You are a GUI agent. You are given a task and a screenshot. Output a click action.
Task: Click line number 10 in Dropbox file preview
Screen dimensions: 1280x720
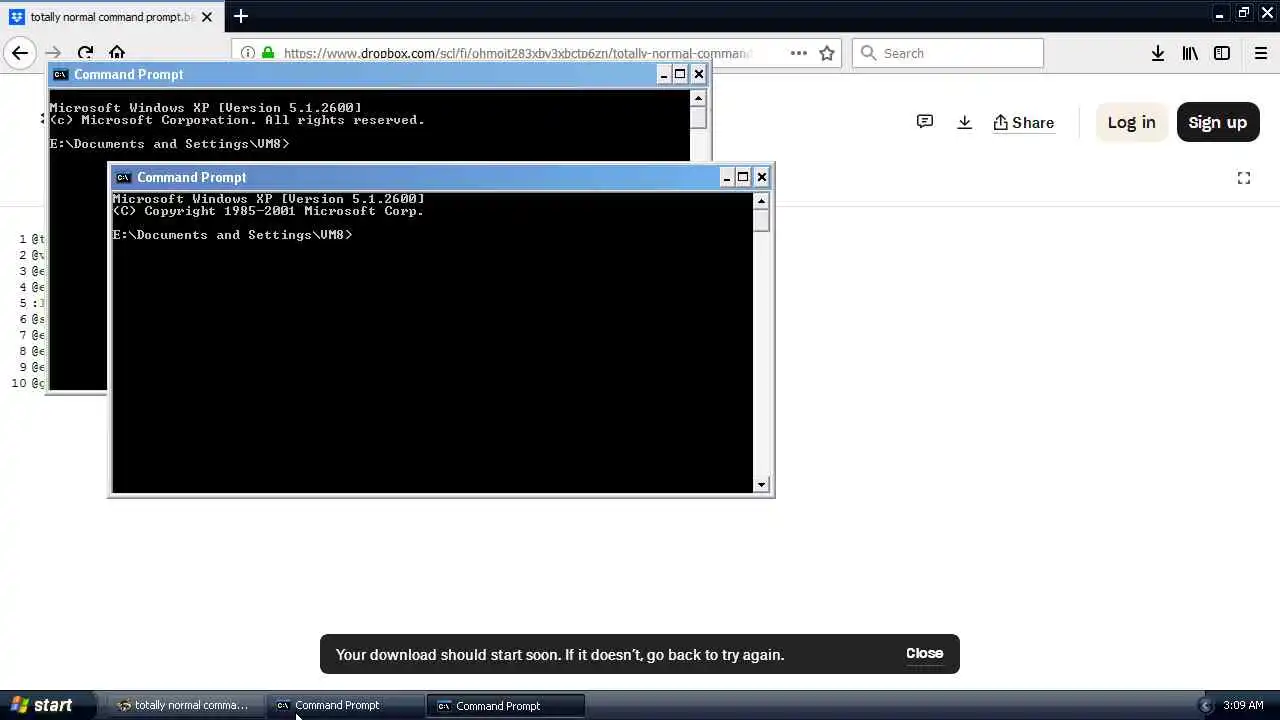18,383
